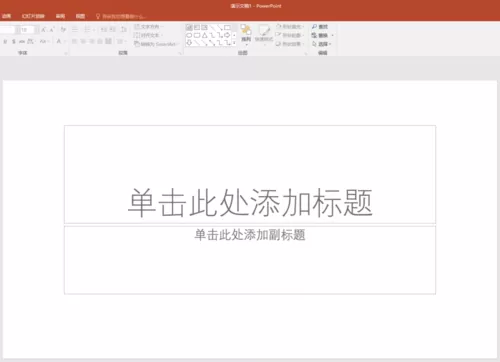
Task: Open the align text (对齐文本) menu
Action: pyautogui.click(x=148, y=35)
